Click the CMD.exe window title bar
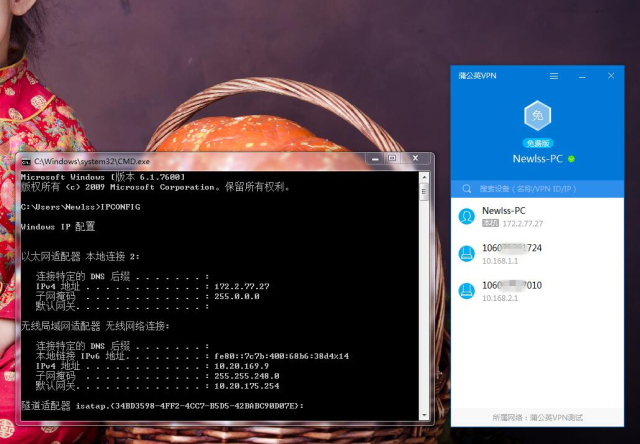This screenshot has width=640, height=444. (x=200, y=161)
